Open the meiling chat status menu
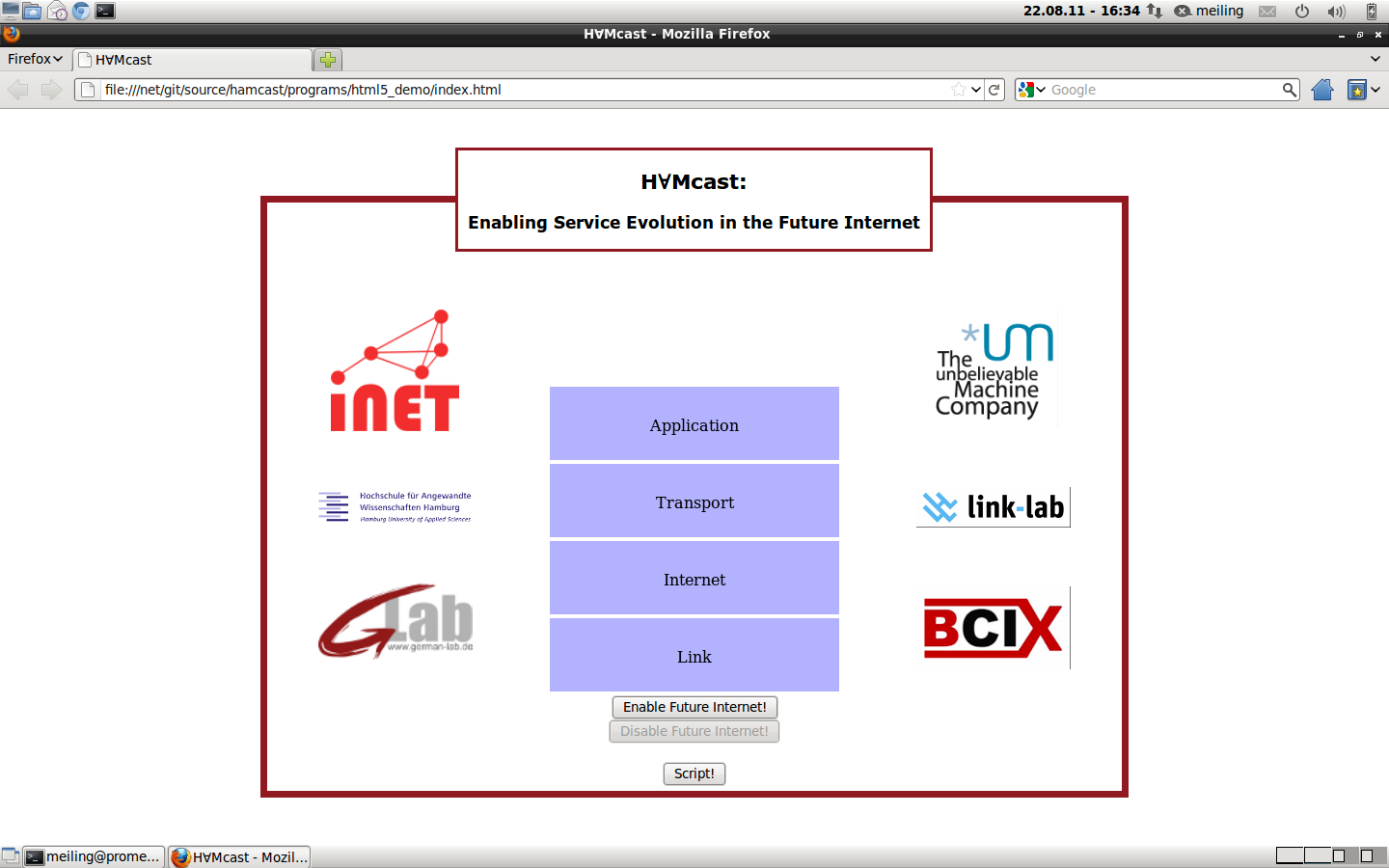Image resolution: width=1389 pixels, height=868 pixels. (1209, 12)
